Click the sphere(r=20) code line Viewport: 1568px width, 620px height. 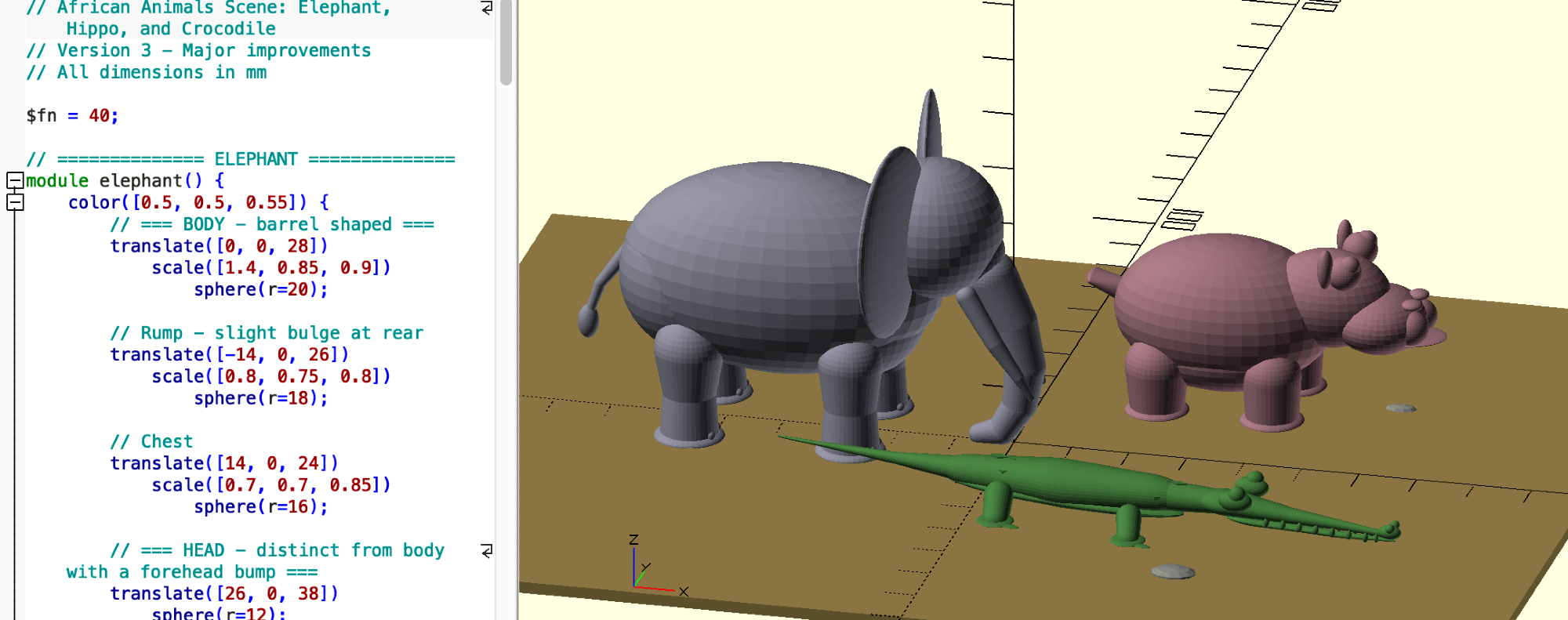[x=260, y=290]
